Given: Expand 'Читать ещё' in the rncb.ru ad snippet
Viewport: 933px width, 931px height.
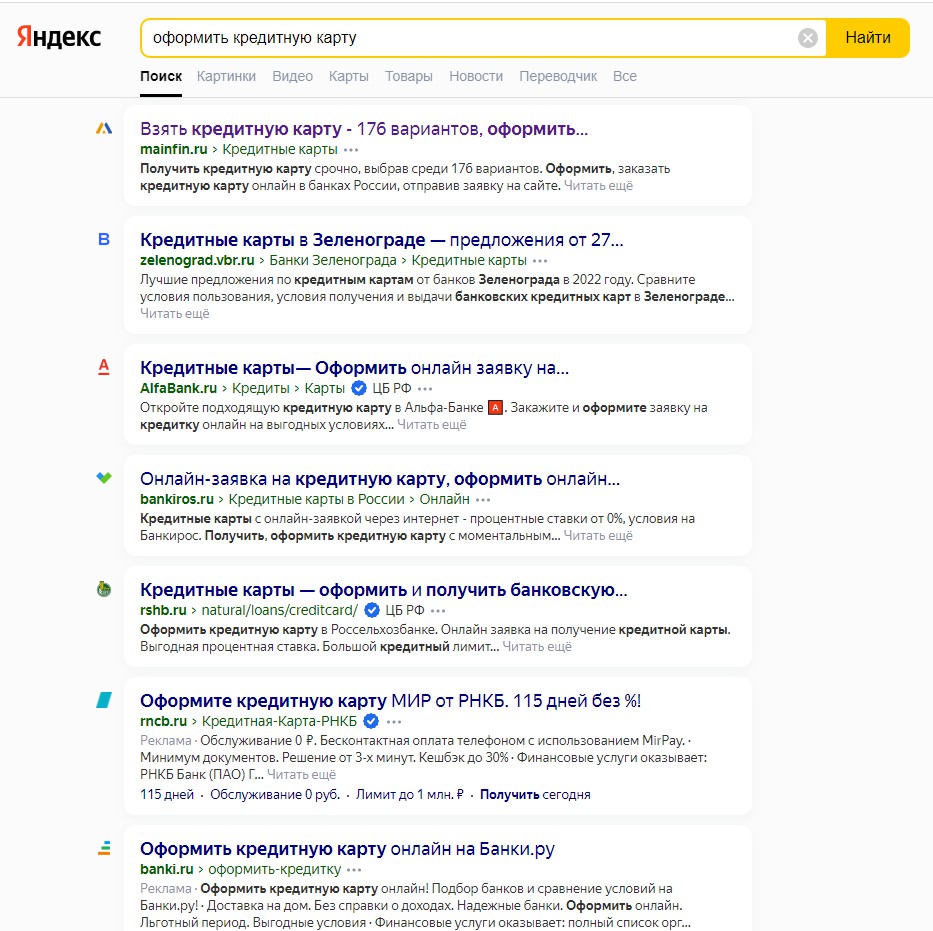Looking at the screenshot, I should [x=301, y=775].
